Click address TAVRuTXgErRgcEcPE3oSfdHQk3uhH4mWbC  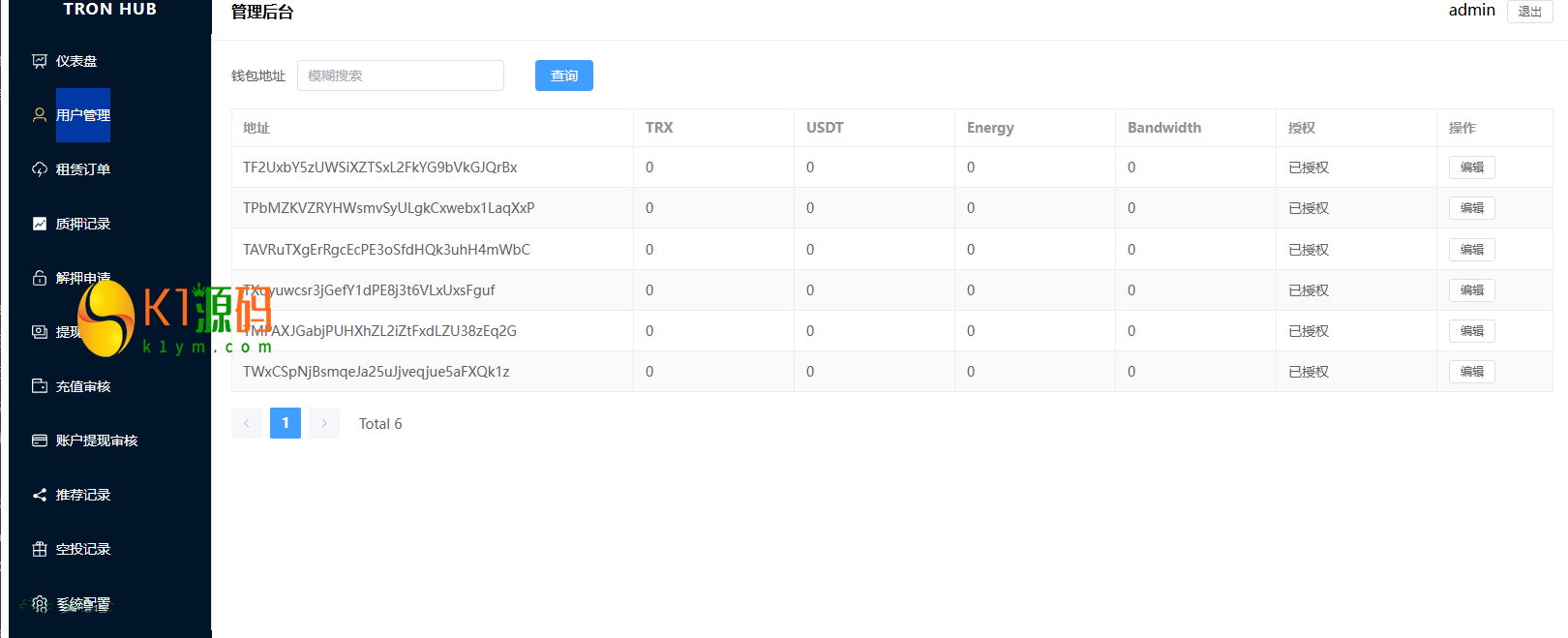[386, 250]
